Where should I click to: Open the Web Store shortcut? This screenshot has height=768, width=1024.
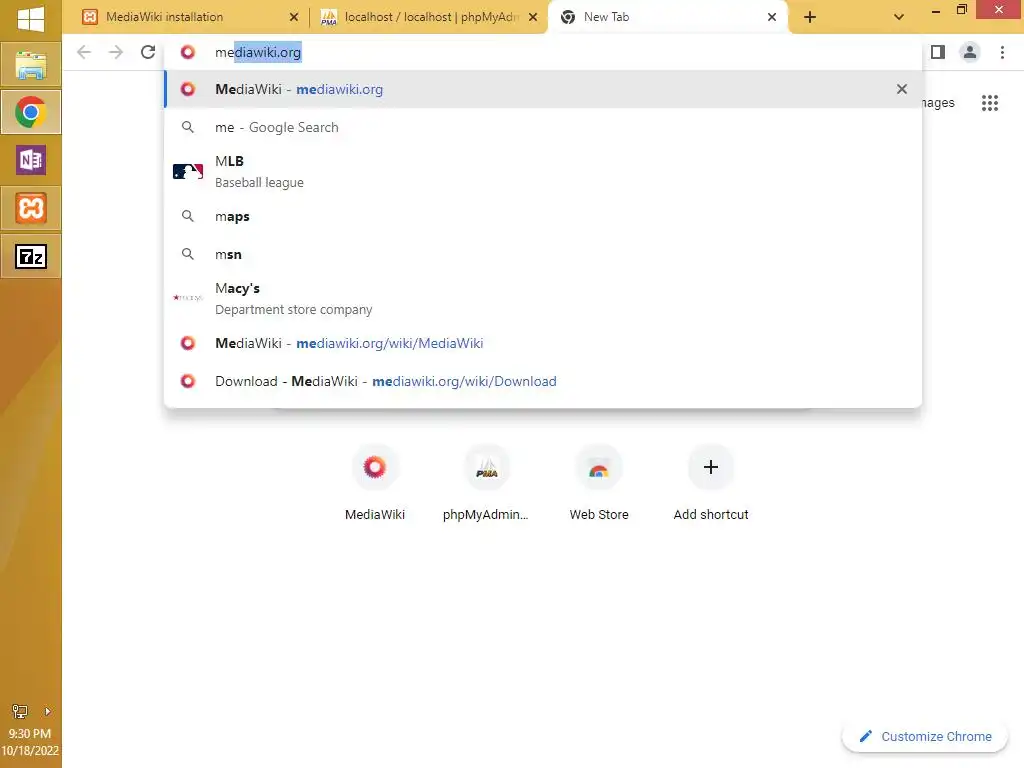[599, 484]
